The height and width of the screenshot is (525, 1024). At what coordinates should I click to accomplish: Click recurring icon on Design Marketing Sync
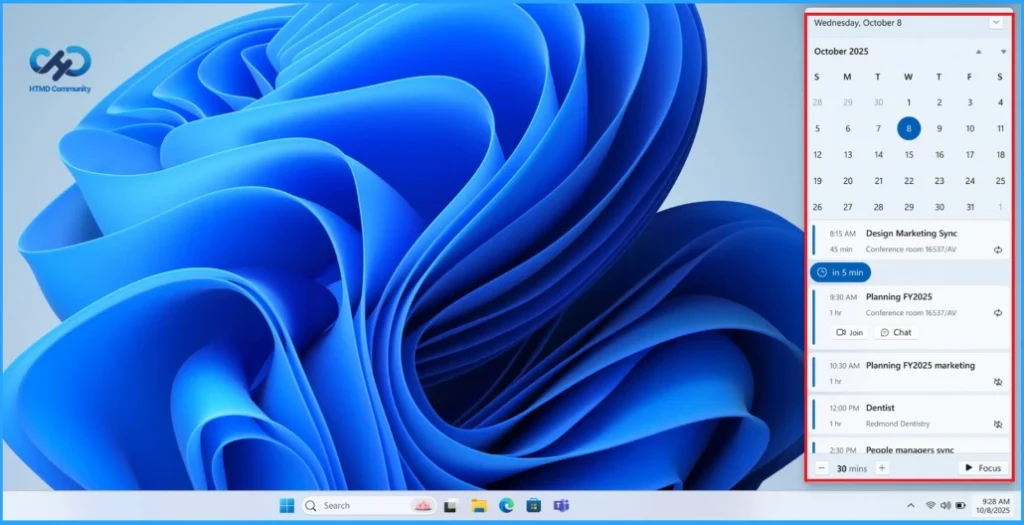(998, 249)
